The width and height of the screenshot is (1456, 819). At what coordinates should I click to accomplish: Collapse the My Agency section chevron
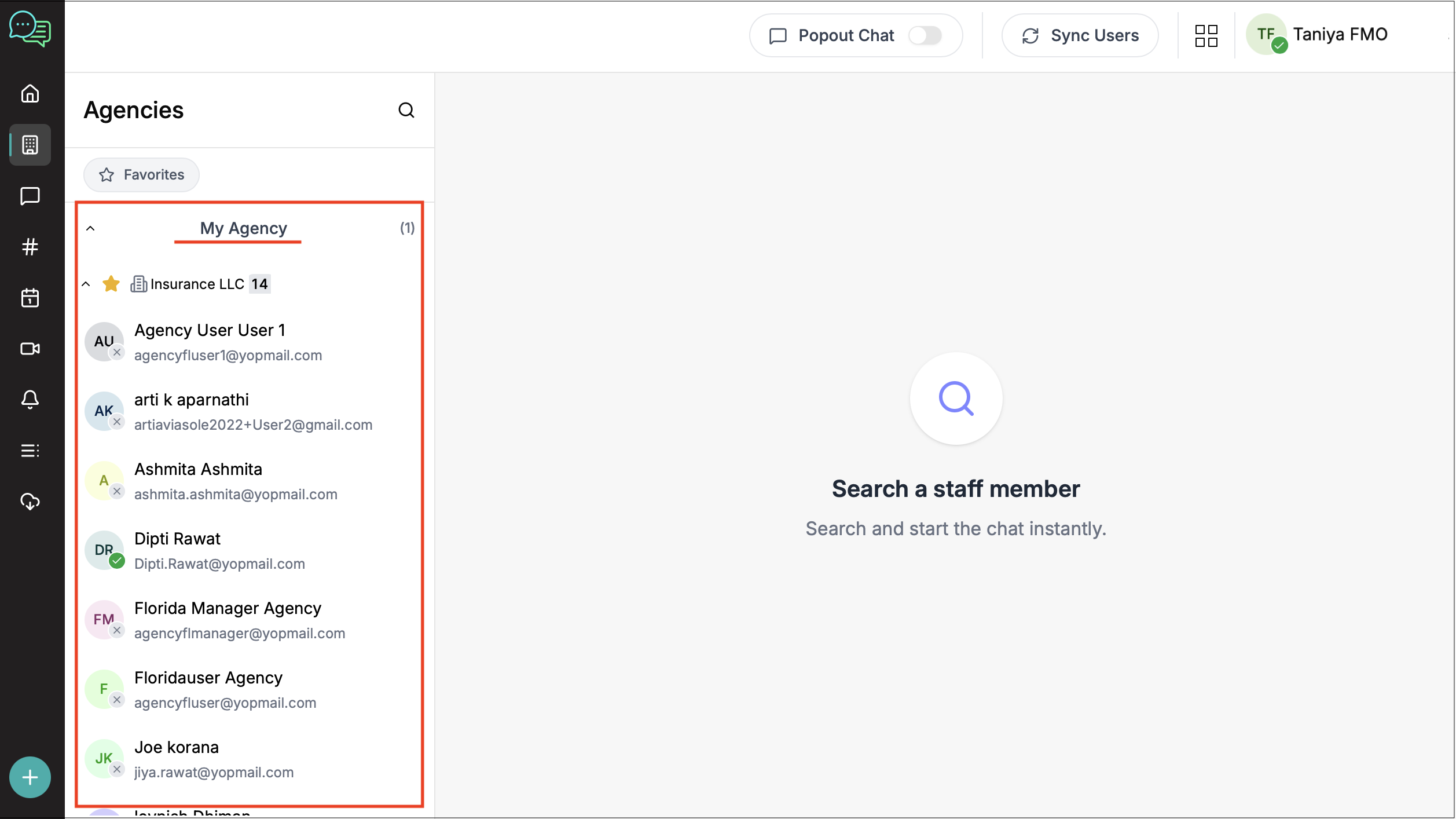pyautogui.click(x=90, y=228)
